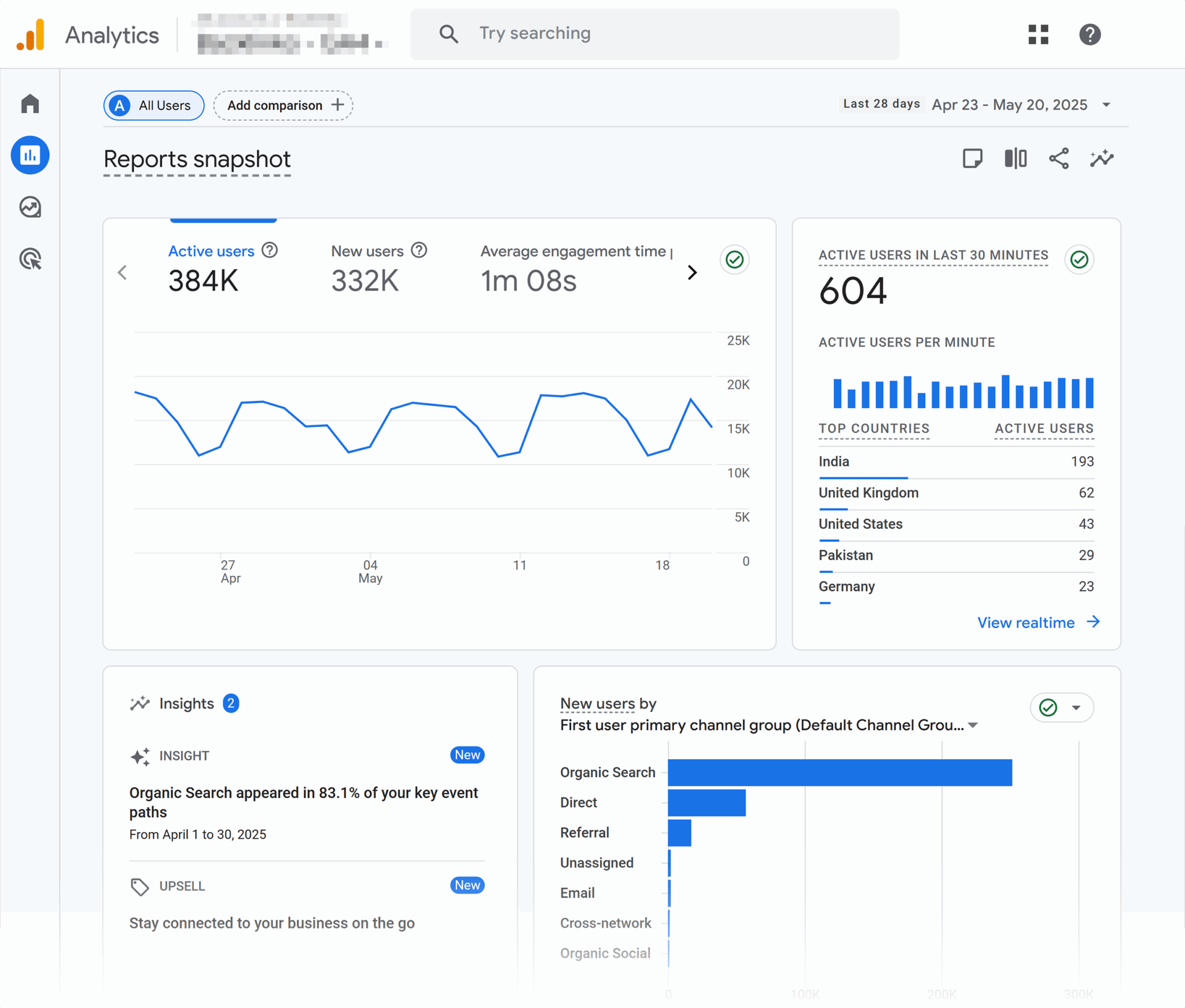Open the View realtime link

(x=1039, y=623)
